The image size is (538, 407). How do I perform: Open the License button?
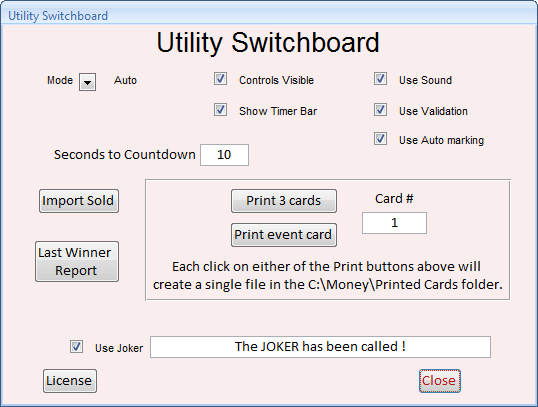(x=70, y=381)
